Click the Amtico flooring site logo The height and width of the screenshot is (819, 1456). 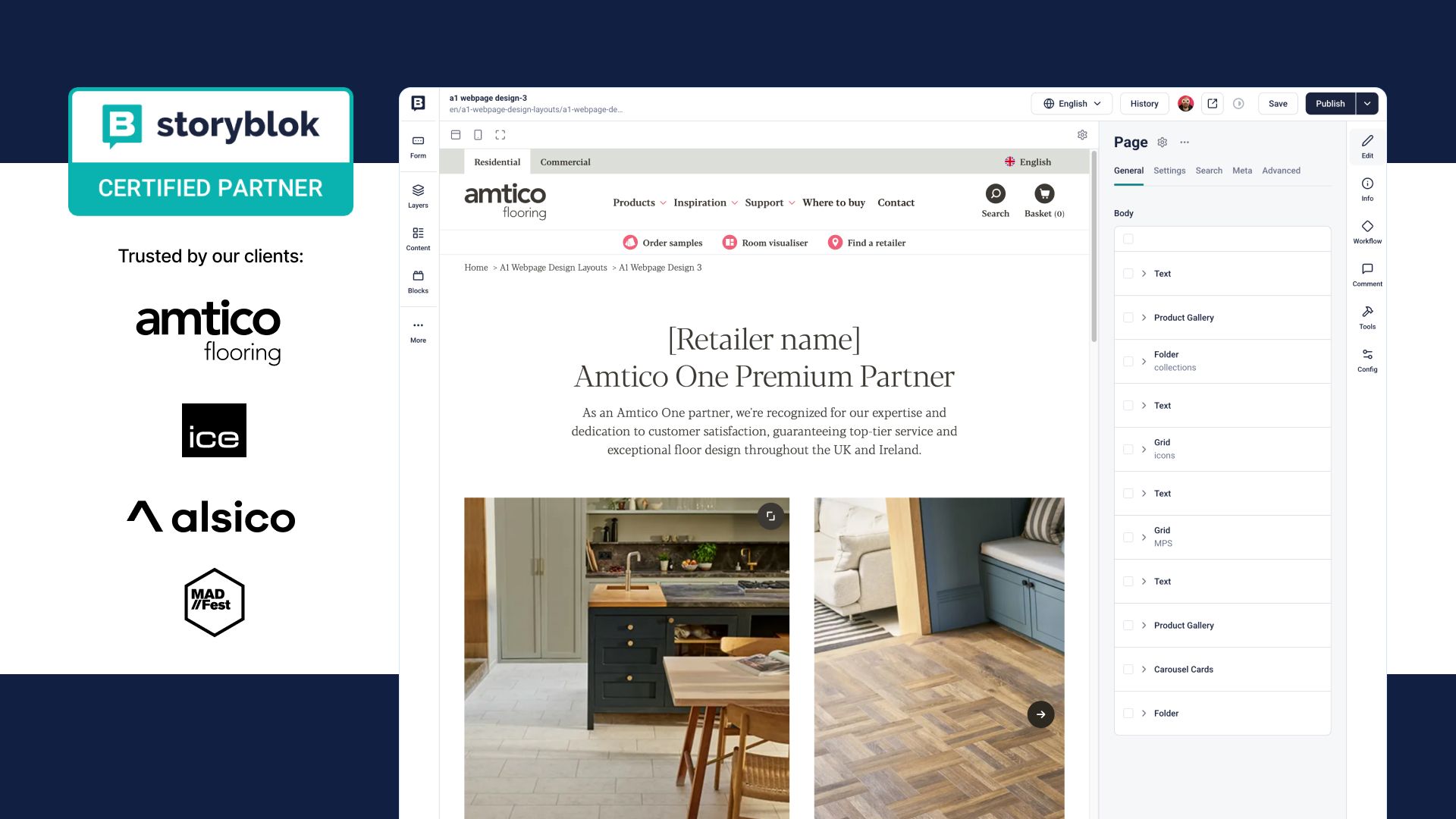pos(505,202)
